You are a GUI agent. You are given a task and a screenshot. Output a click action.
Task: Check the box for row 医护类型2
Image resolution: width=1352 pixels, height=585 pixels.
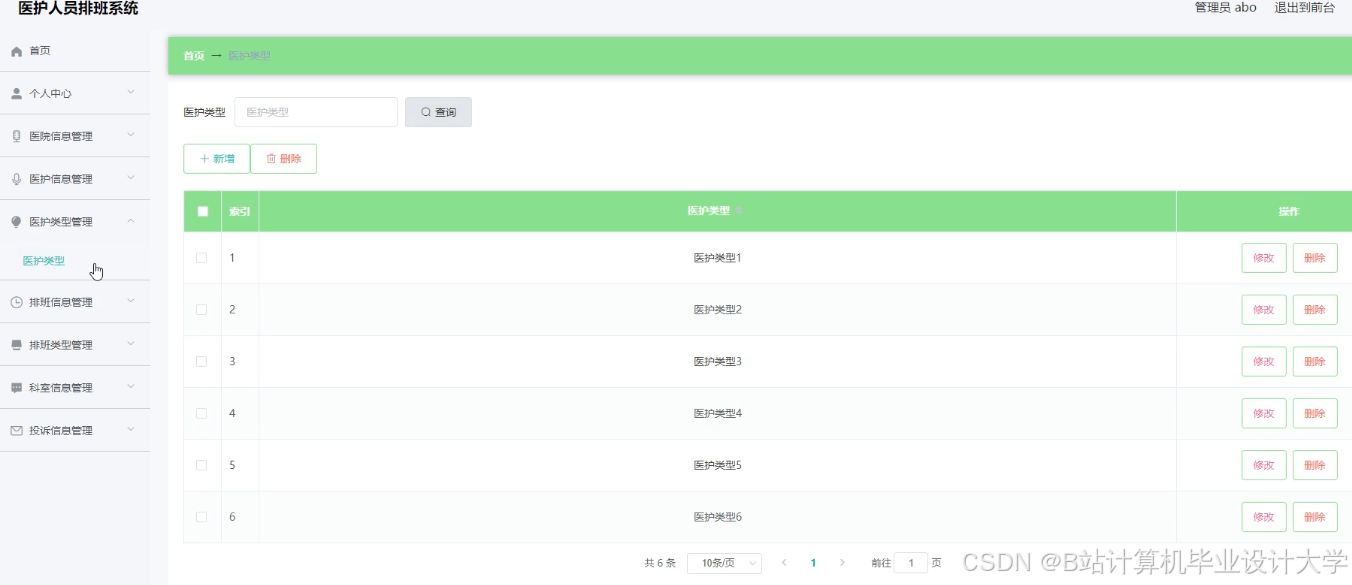(x=202, y=310)
